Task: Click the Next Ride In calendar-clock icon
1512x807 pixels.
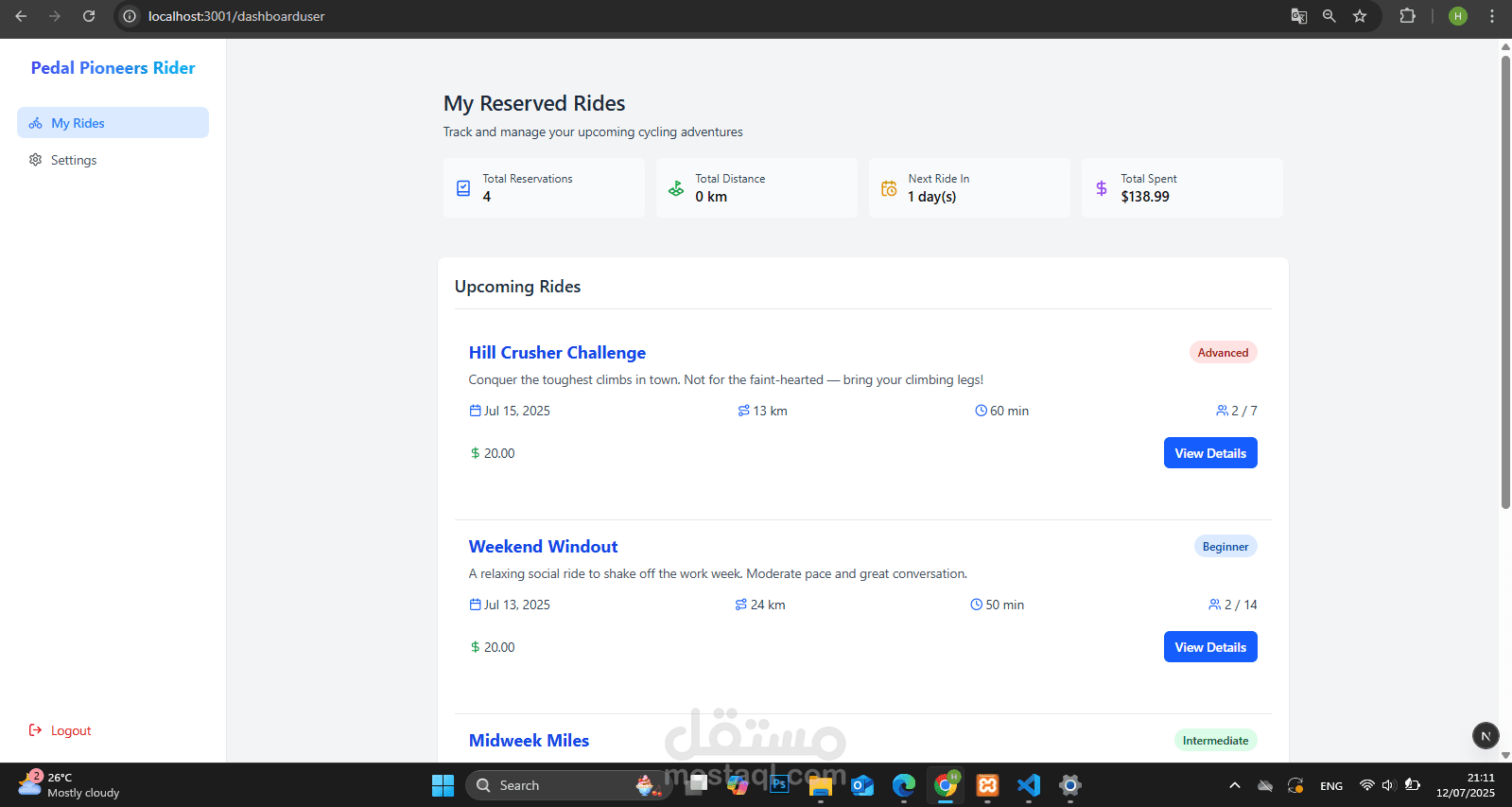Action: click(x=889, y=188)
